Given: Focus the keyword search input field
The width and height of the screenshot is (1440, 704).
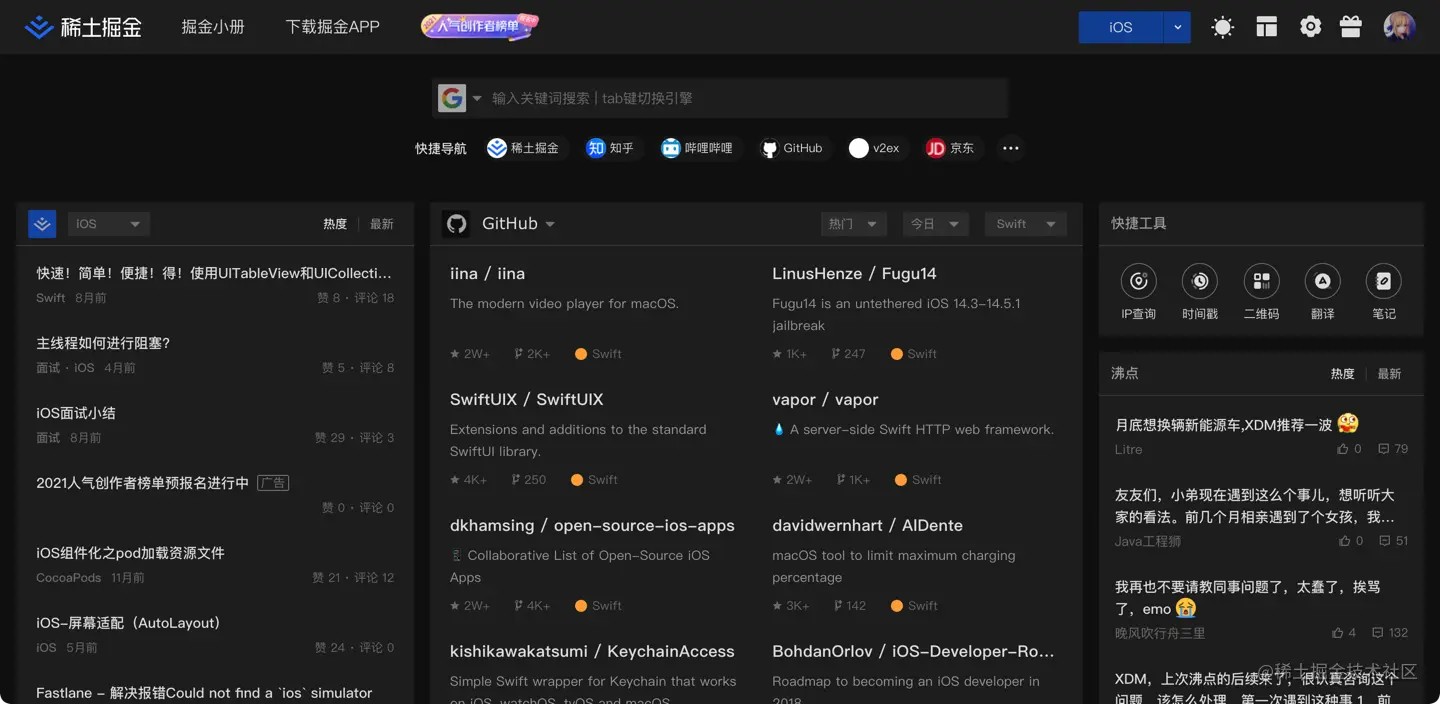Looking at the screenshot, I should tap(745, 98).
